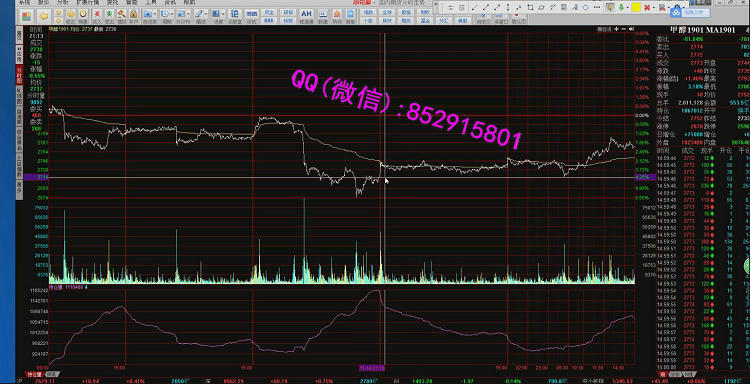Image resolution: width=750 pixels, height=384 pixels.
Task: Switch to the 分时图 side tab
Action: [x=20, y=76]
